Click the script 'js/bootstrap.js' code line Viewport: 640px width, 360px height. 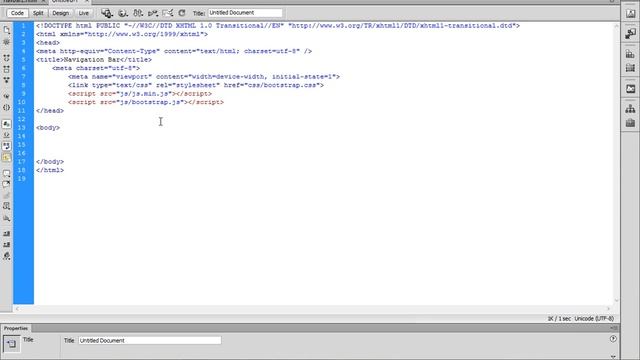(146, 102)
